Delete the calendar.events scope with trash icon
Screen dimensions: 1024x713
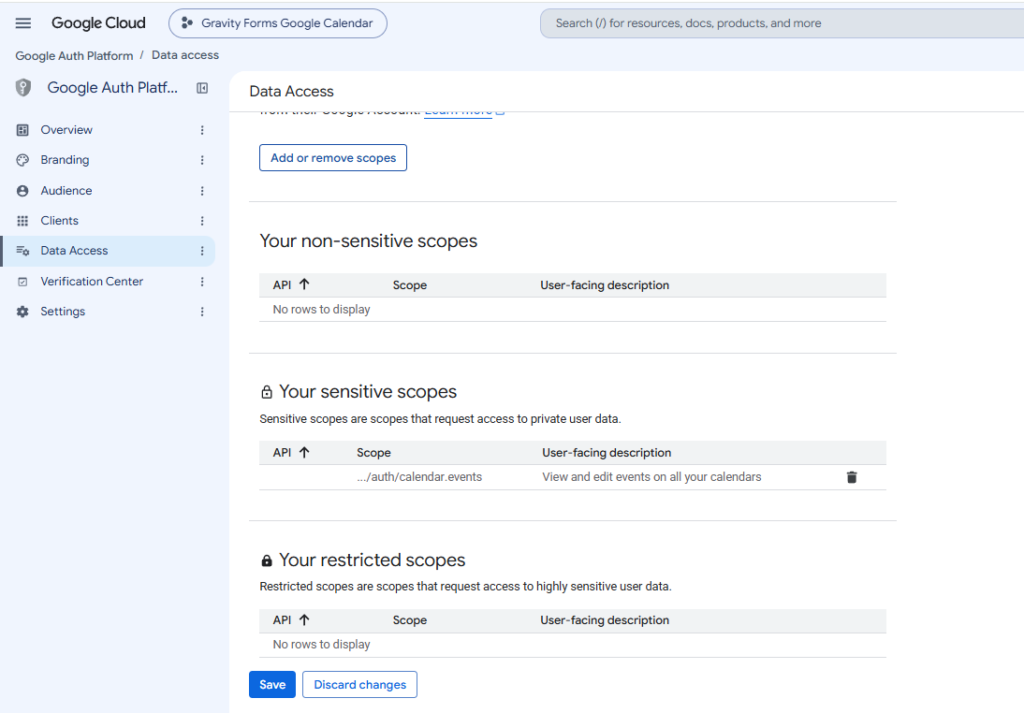point(852,477)
